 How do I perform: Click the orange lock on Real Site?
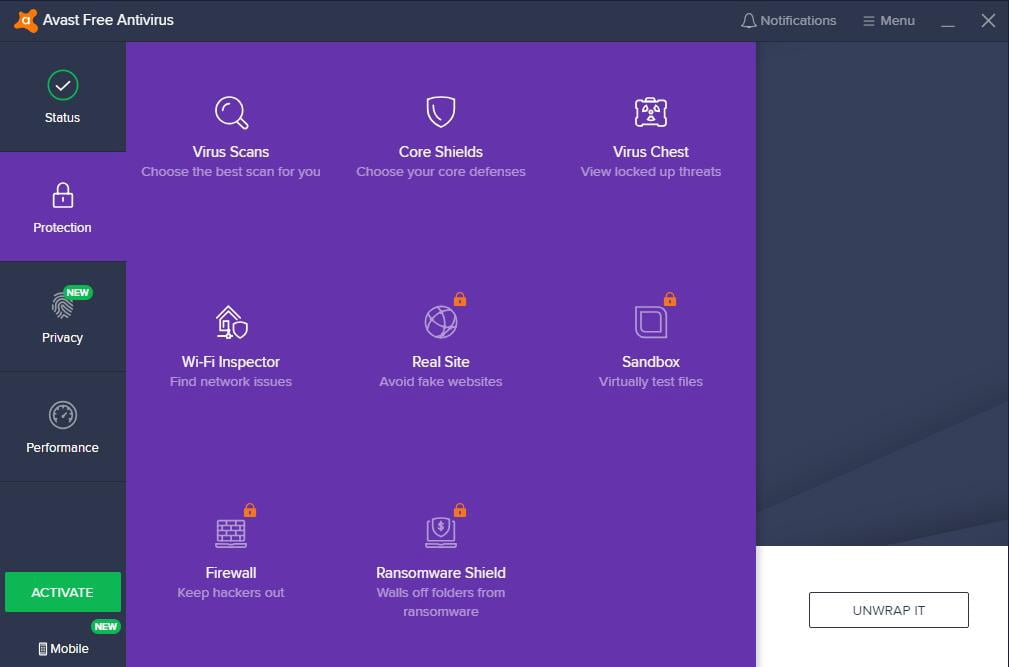click(459, 299)
